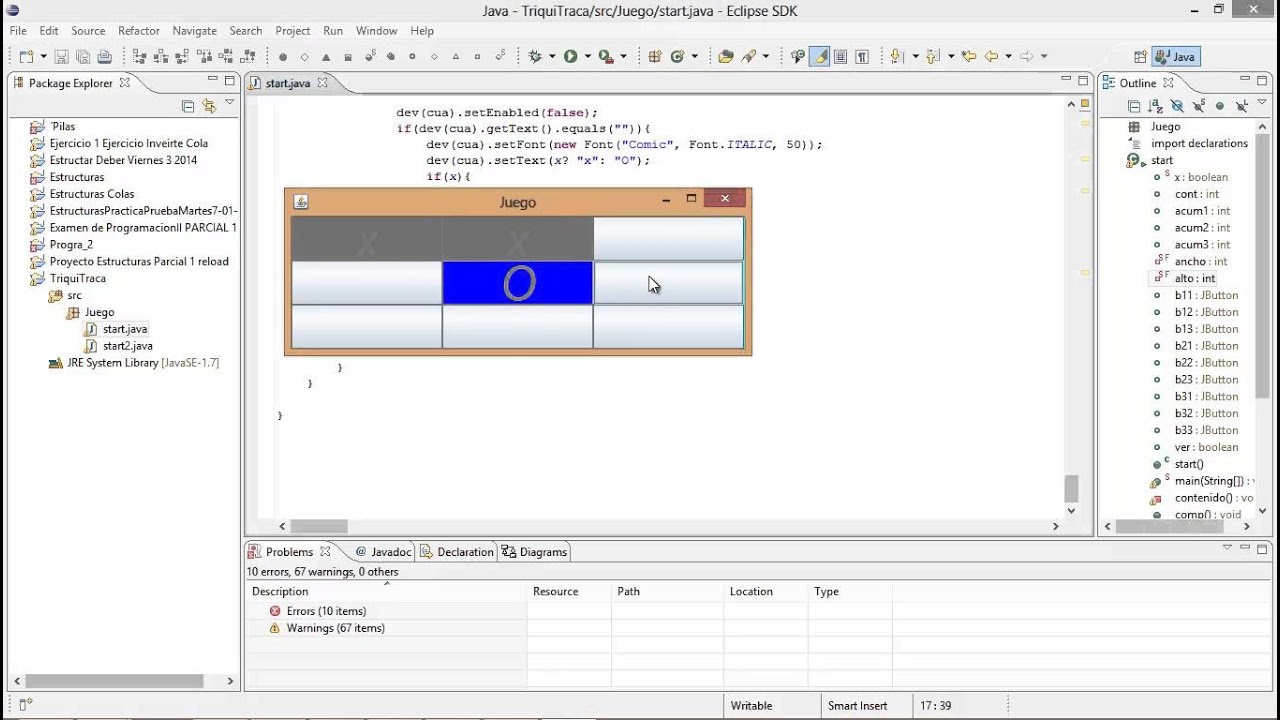Select 'b22 : JButton' in the Outline

[x=1206, y=363]
